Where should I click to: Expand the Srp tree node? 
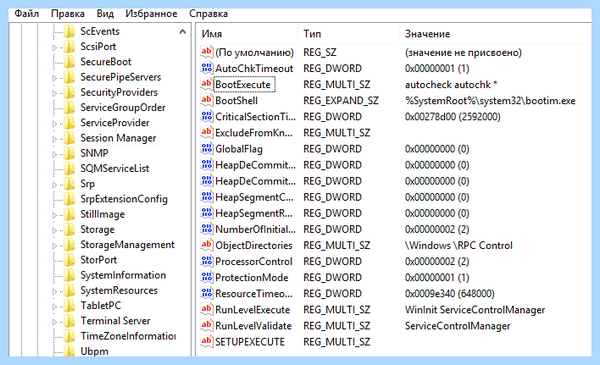coord(54,185)
